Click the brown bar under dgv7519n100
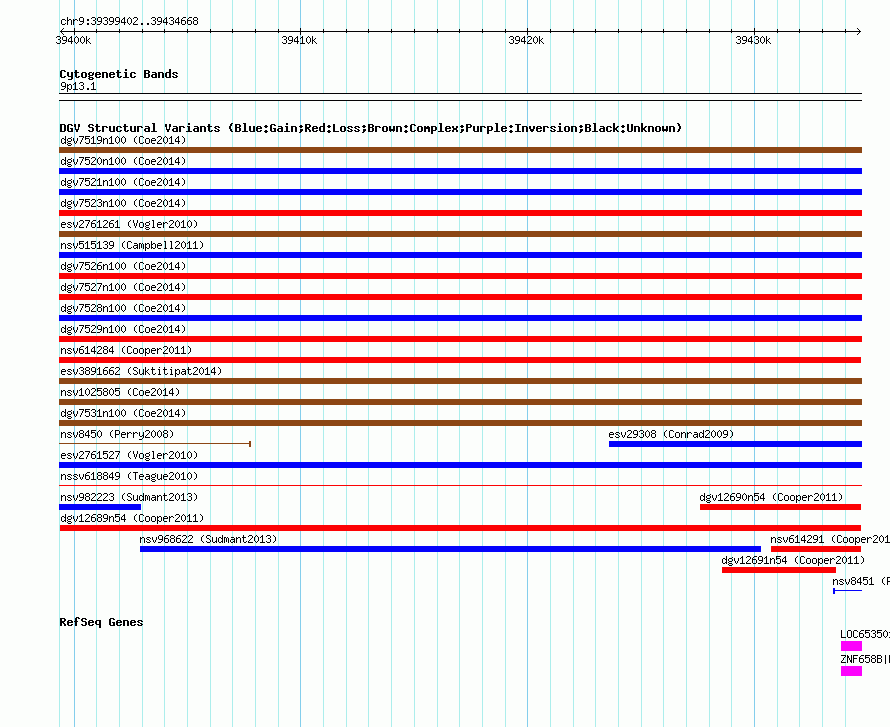 click(x=460, y=150)
